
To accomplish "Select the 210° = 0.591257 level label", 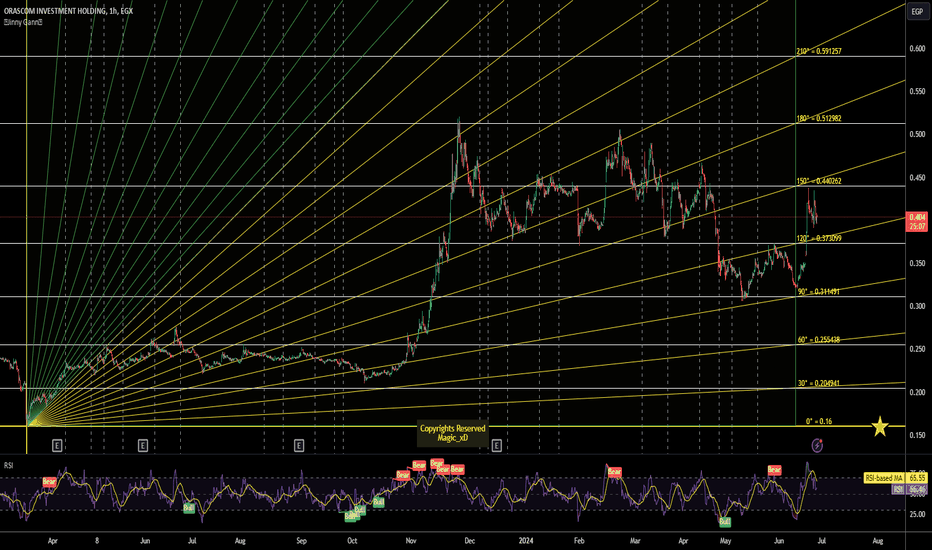I will click(x=818, y=51).
